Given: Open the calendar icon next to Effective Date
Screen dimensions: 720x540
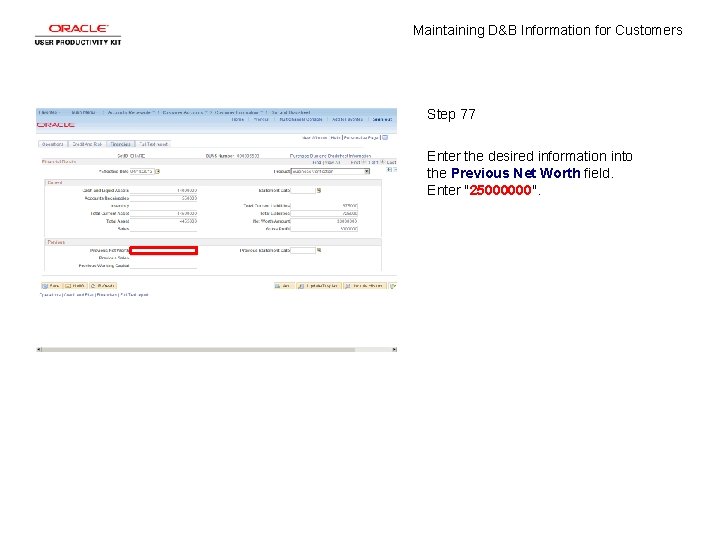Looking at the screenshot, I should point(158,172).
